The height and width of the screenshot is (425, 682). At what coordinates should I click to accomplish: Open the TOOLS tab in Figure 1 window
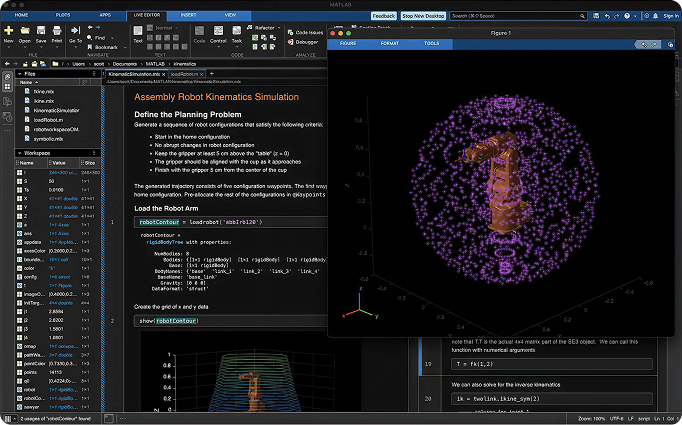coord(431,44)
